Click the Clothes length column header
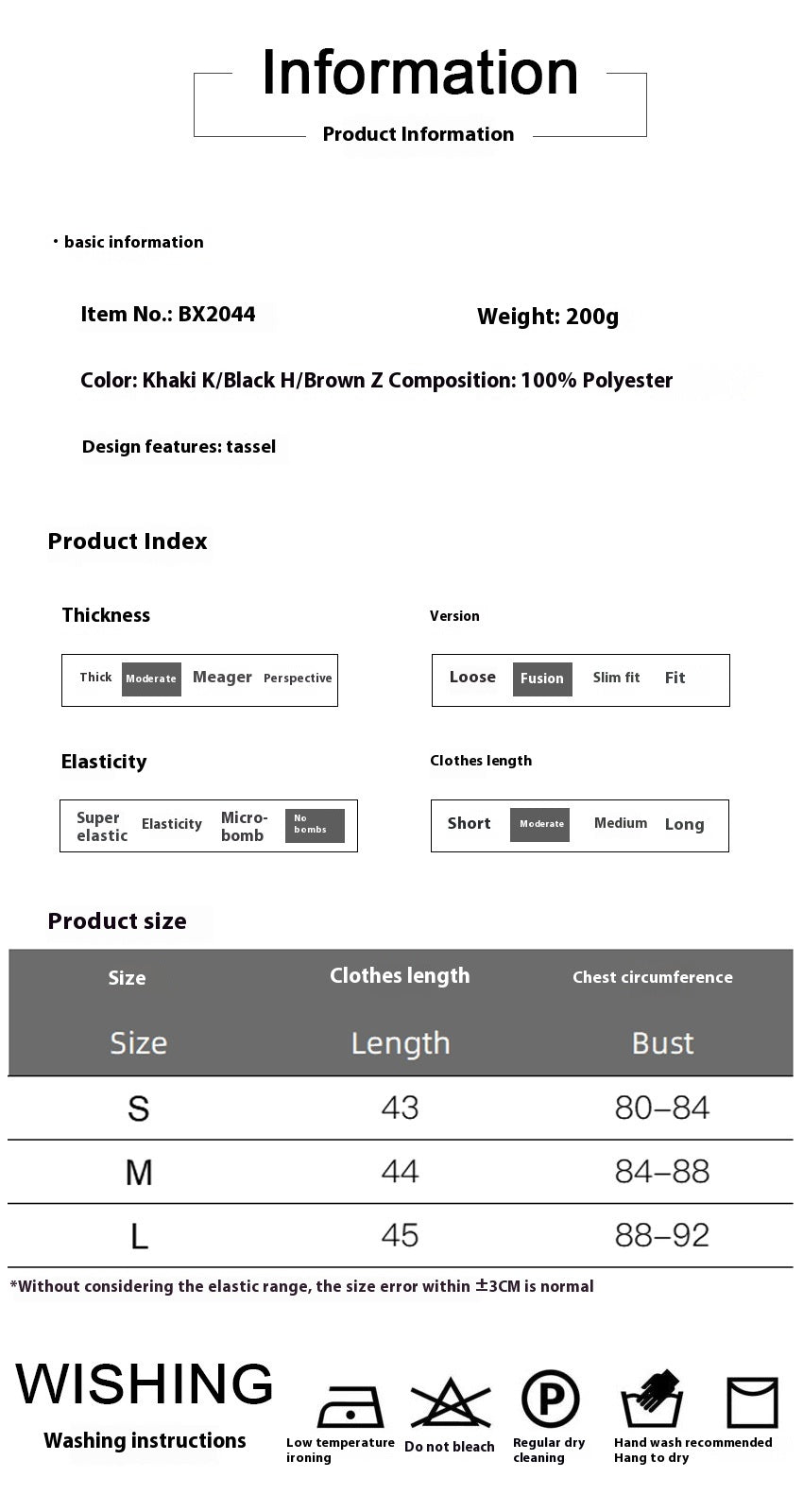This screenshot has width=803, height=1512. [400, 976]
